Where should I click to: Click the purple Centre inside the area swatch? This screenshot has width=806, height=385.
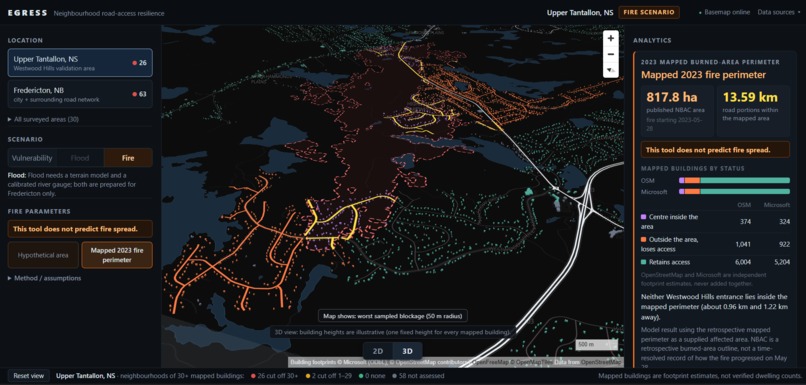tap(644, 217)
